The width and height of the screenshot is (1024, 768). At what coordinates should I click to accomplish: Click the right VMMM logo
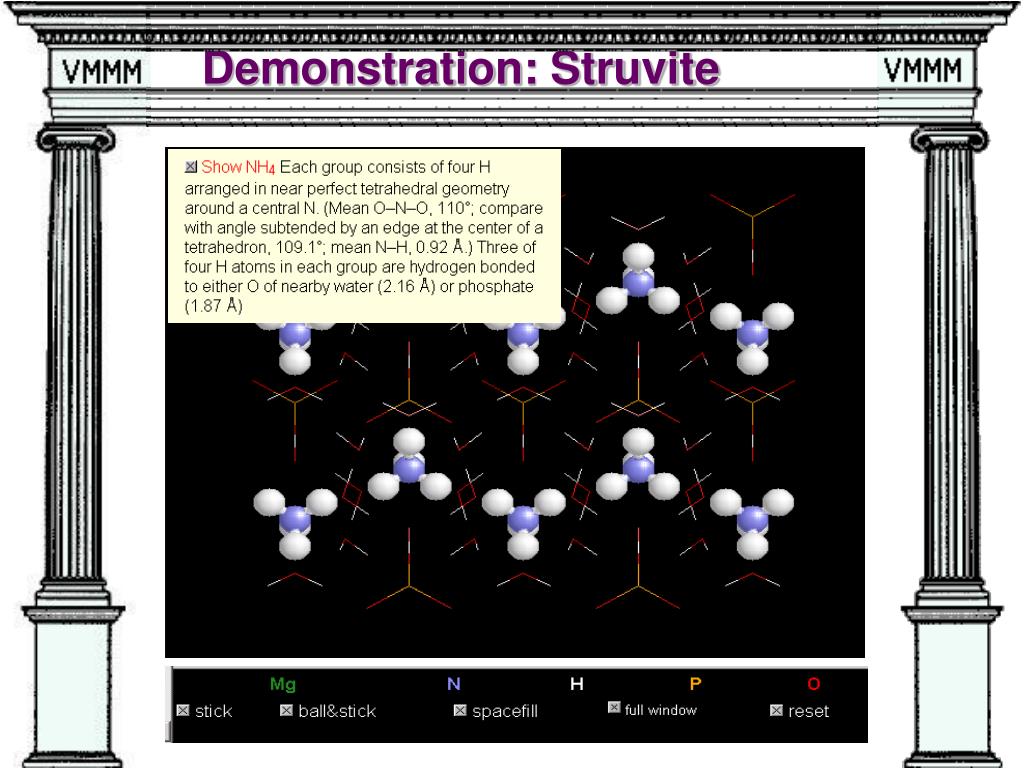point(922,71)
